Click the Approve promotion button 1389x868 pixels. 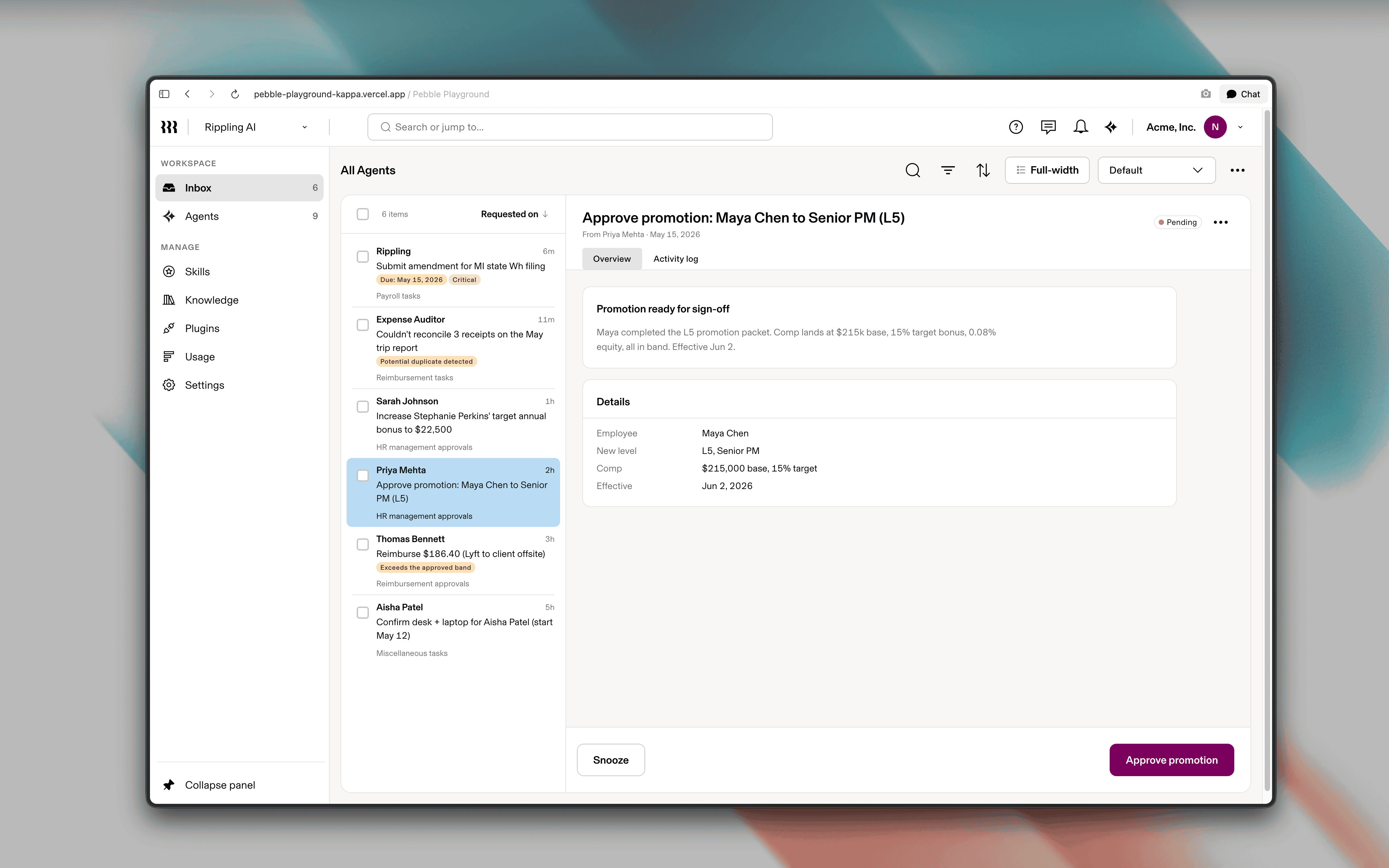tap(1171, 760)
